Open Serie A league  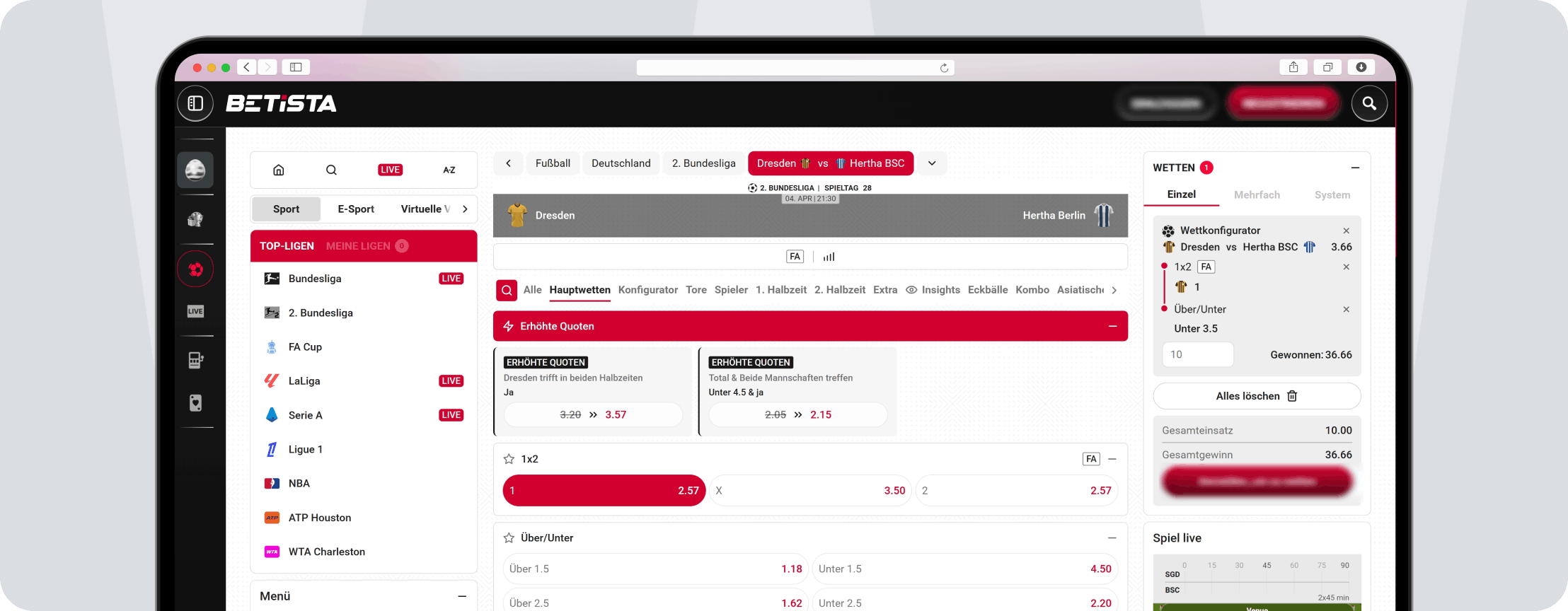(364, 415)
